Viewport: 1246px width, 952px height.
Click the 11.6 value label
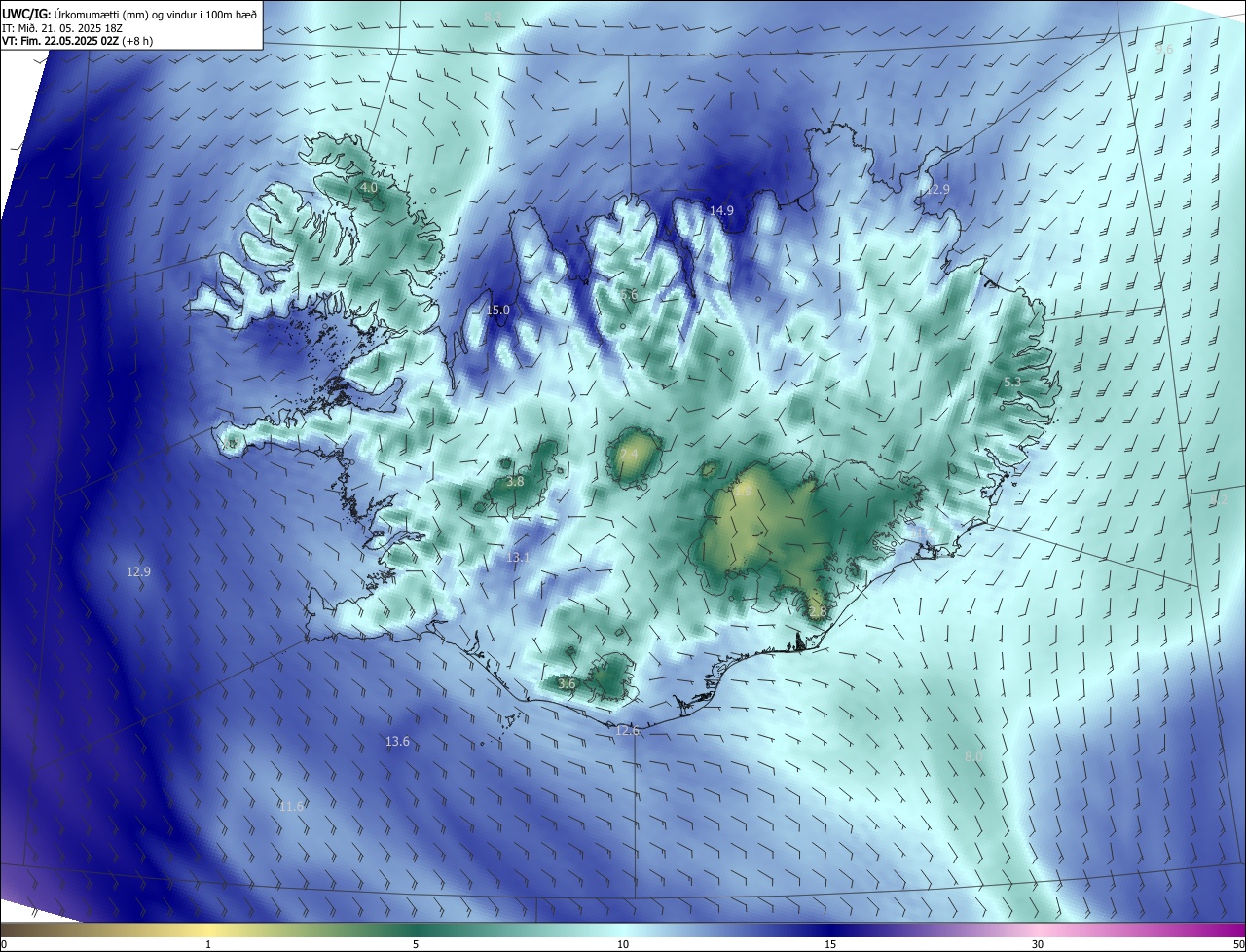291,806
